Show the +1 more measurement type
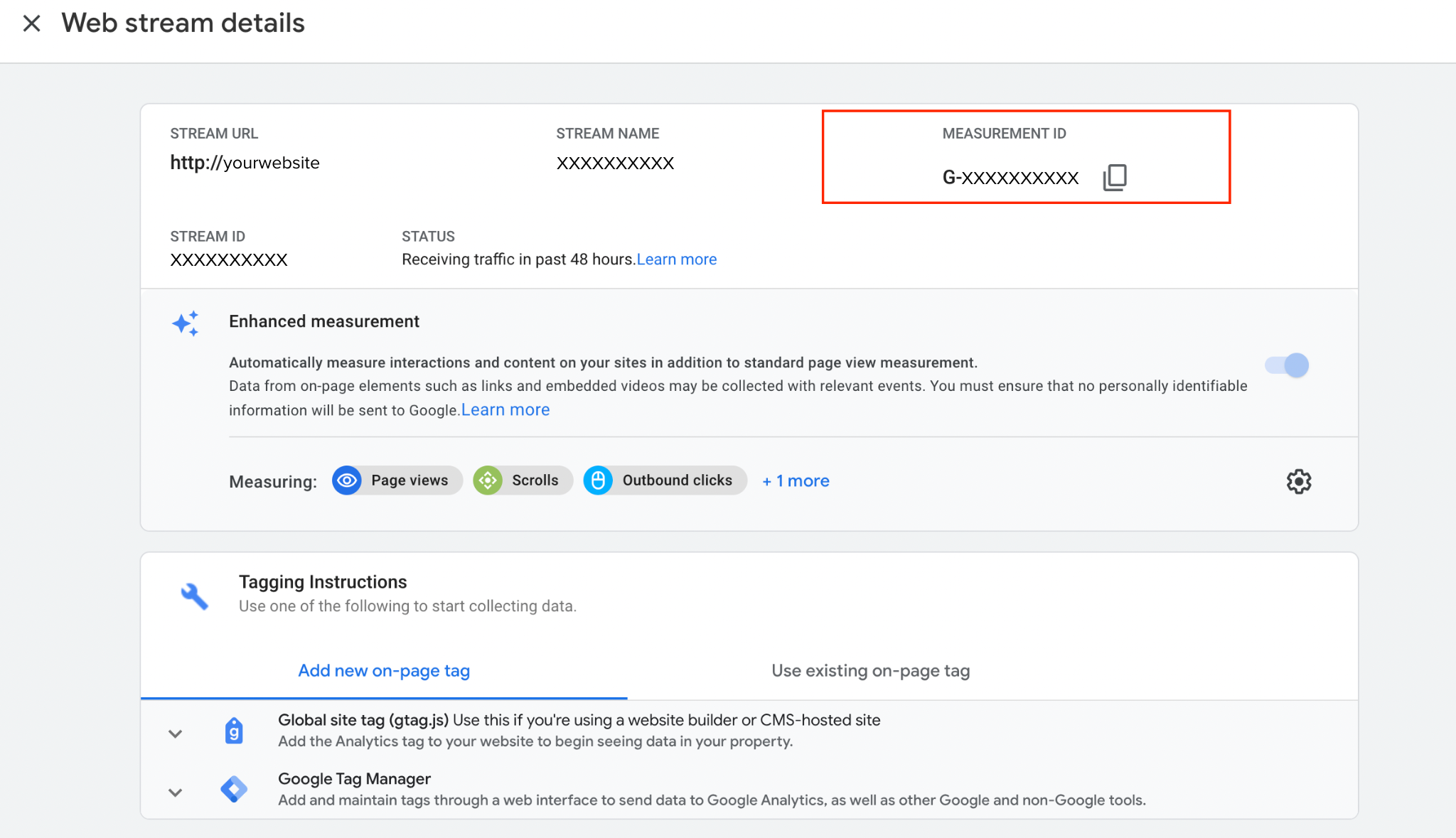This screenshot has width=1456, height=838. click(x=795, y=480)
